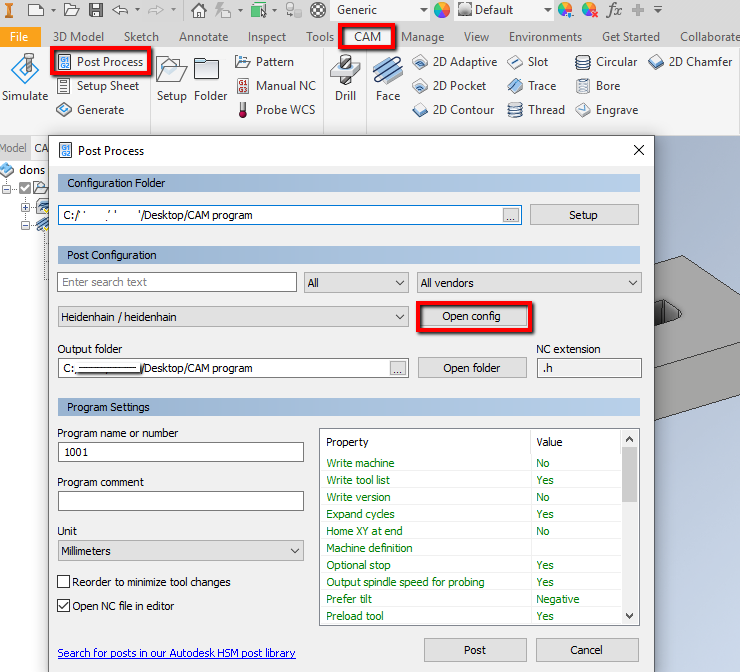This screenshot has width=740, height=672.
Task: Open the All post type dropdown
Action: [x=356, y=283]
